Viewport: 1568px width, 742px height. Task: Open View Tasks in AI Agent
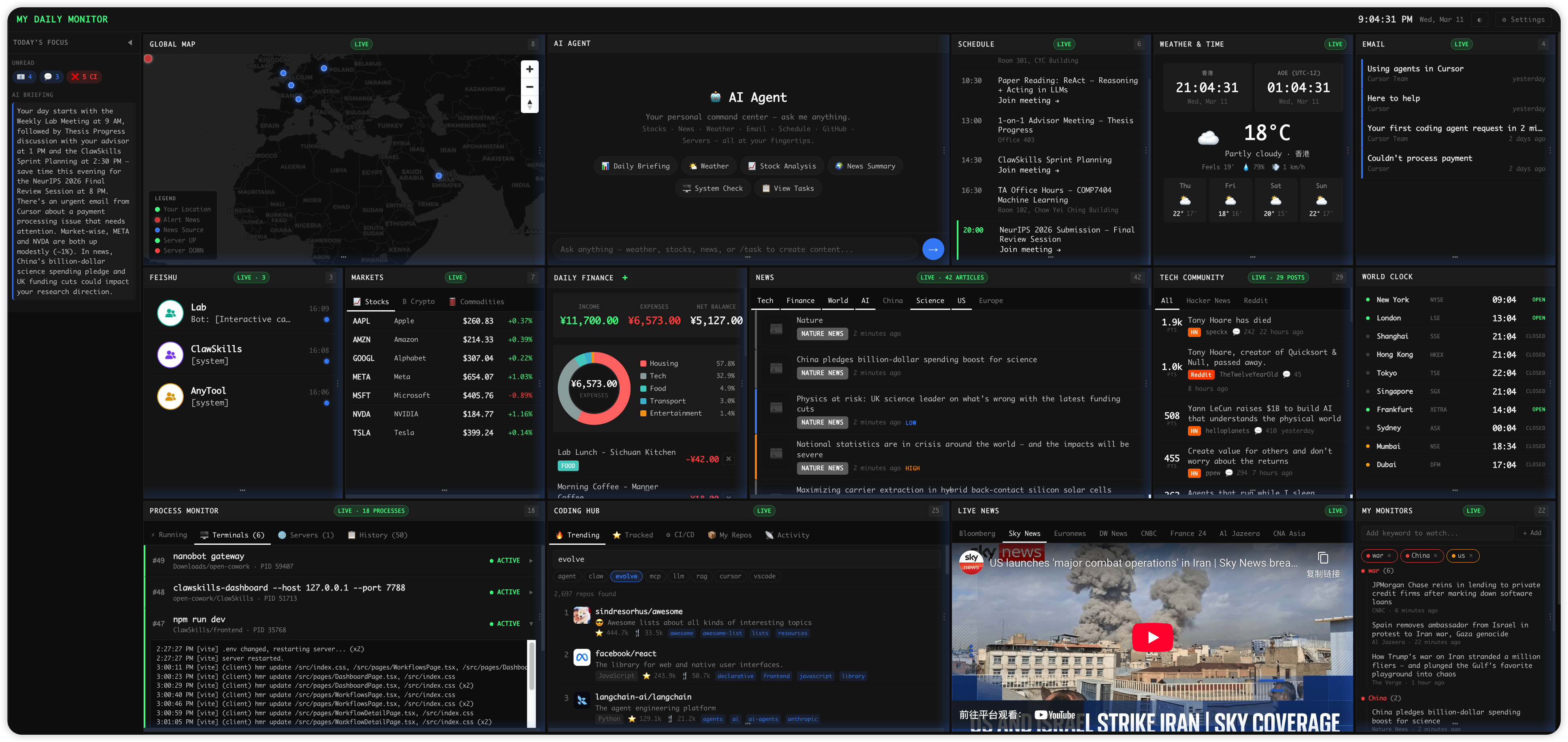788,188
